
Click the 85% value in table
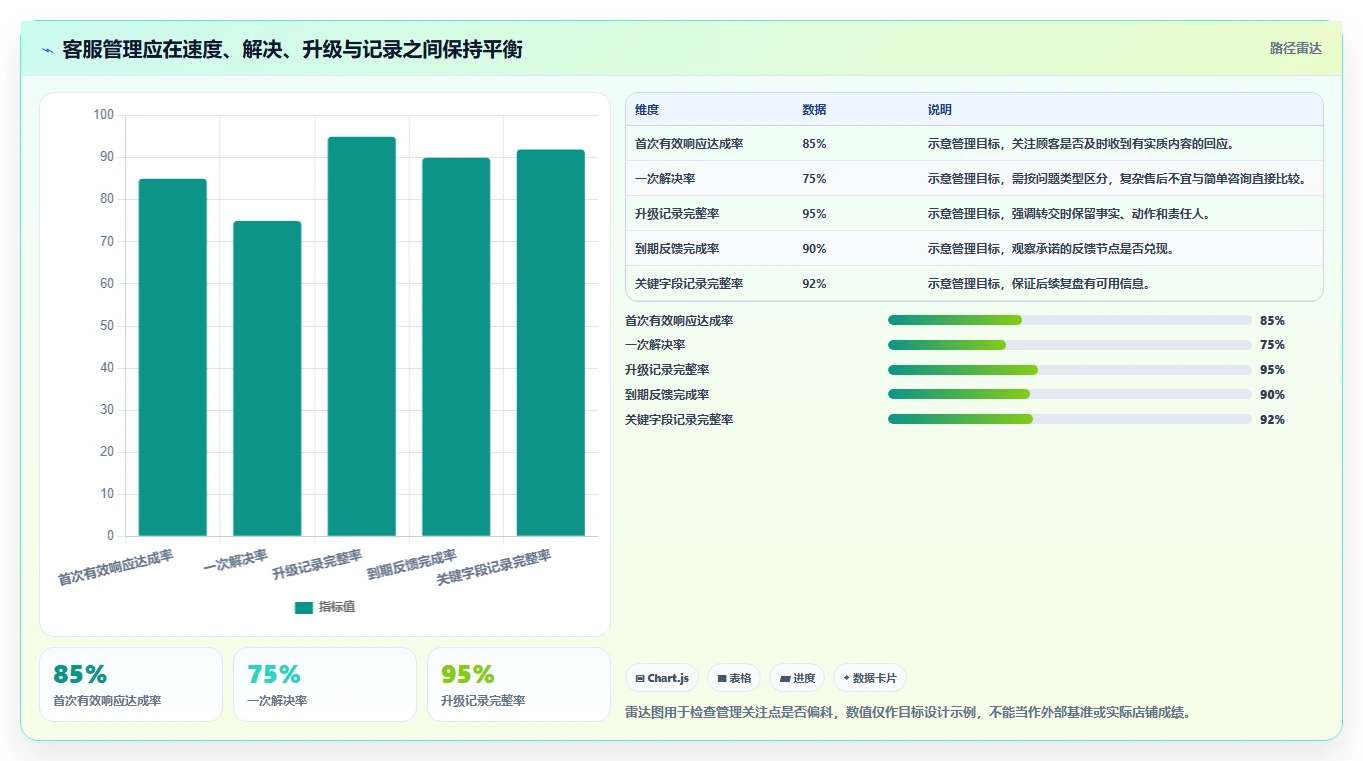(814, 144)
